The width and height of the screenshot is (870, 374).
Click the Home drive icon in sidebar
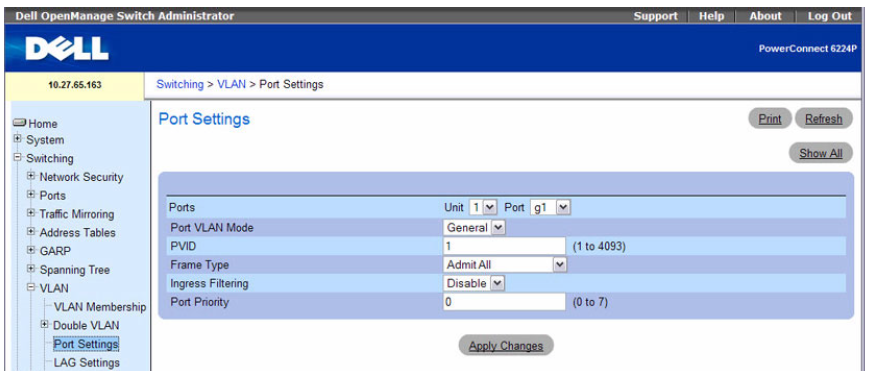point(20,123)
